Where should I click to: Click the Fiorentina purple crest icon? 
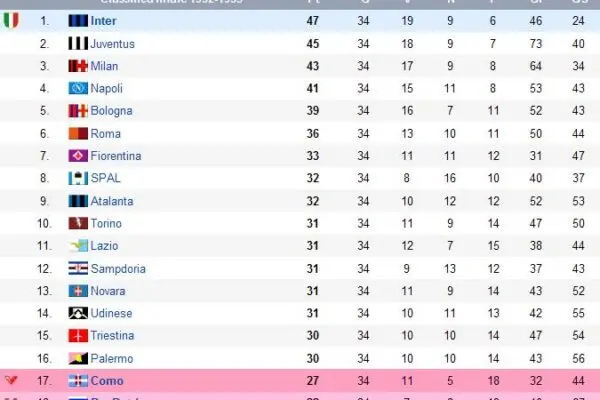[78, 156]
